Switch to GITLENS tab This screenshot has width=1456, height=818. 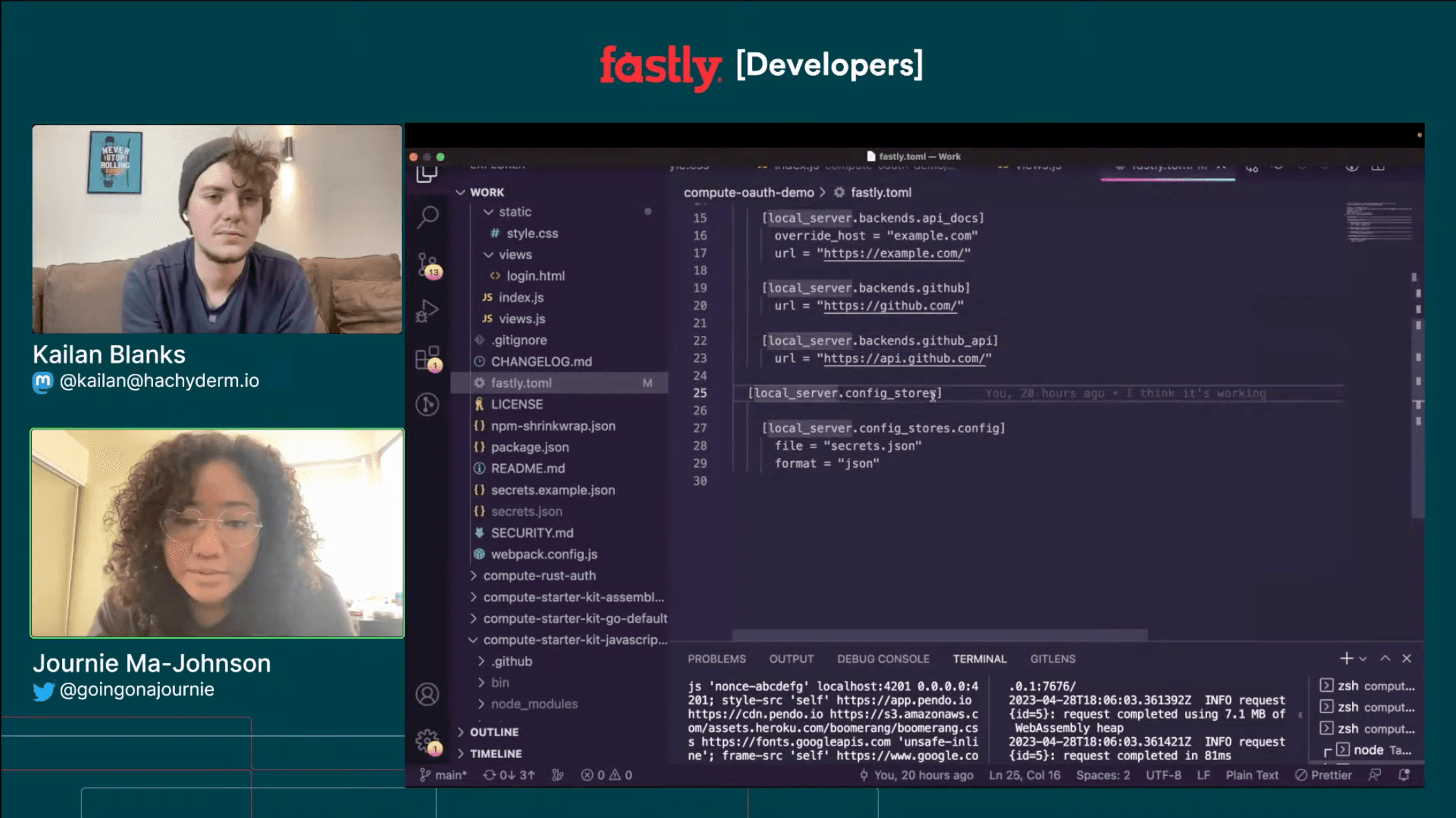1053,659
